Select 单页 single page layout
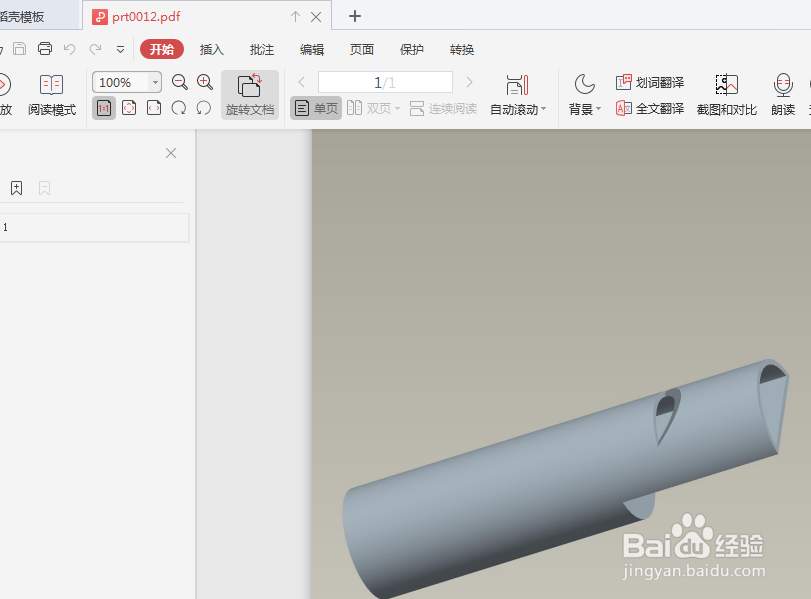The height and width of the screenshot is (599, 811). pos(316,108)
